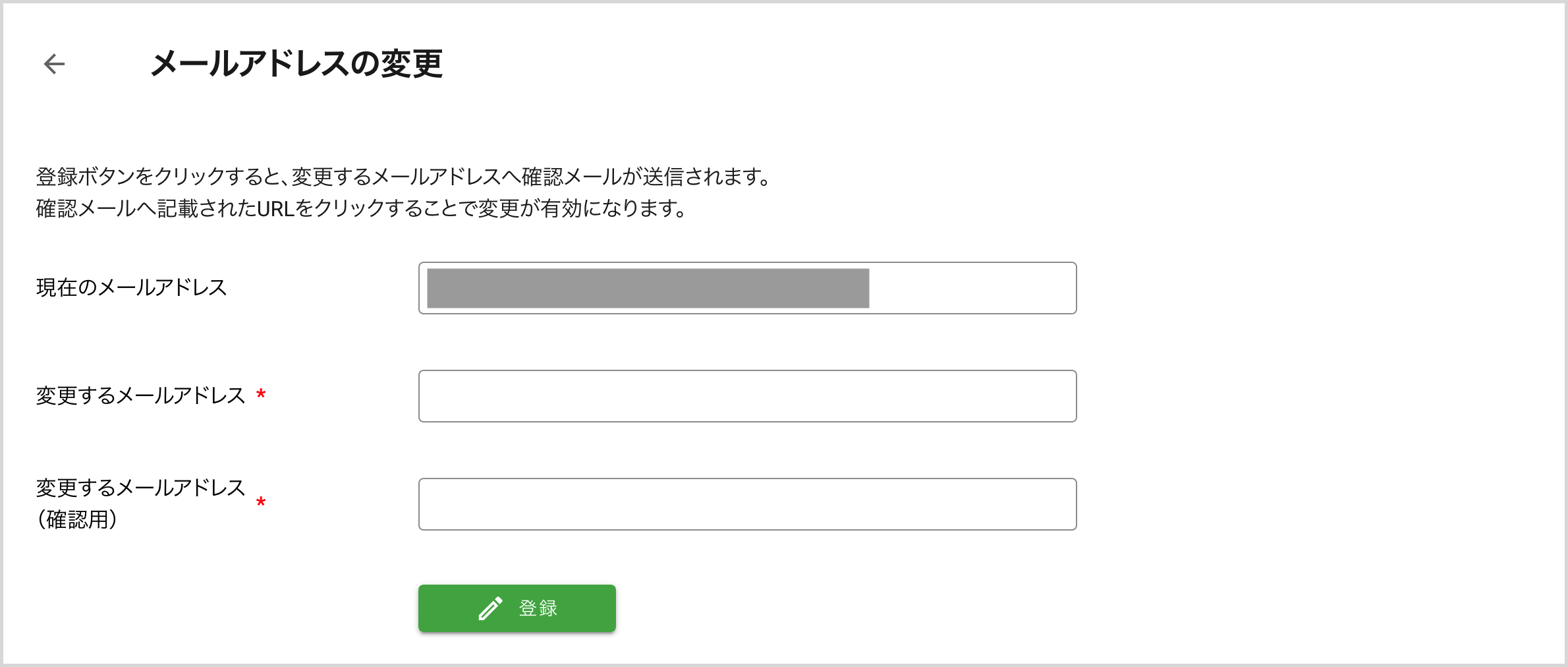Click the first 変更するメールアドレス label

[140, 396]
